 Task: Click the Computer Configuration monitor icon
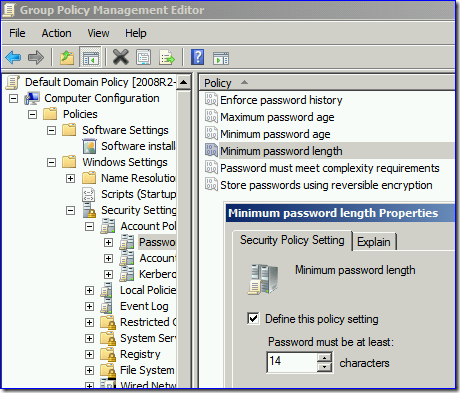point(32,98)
